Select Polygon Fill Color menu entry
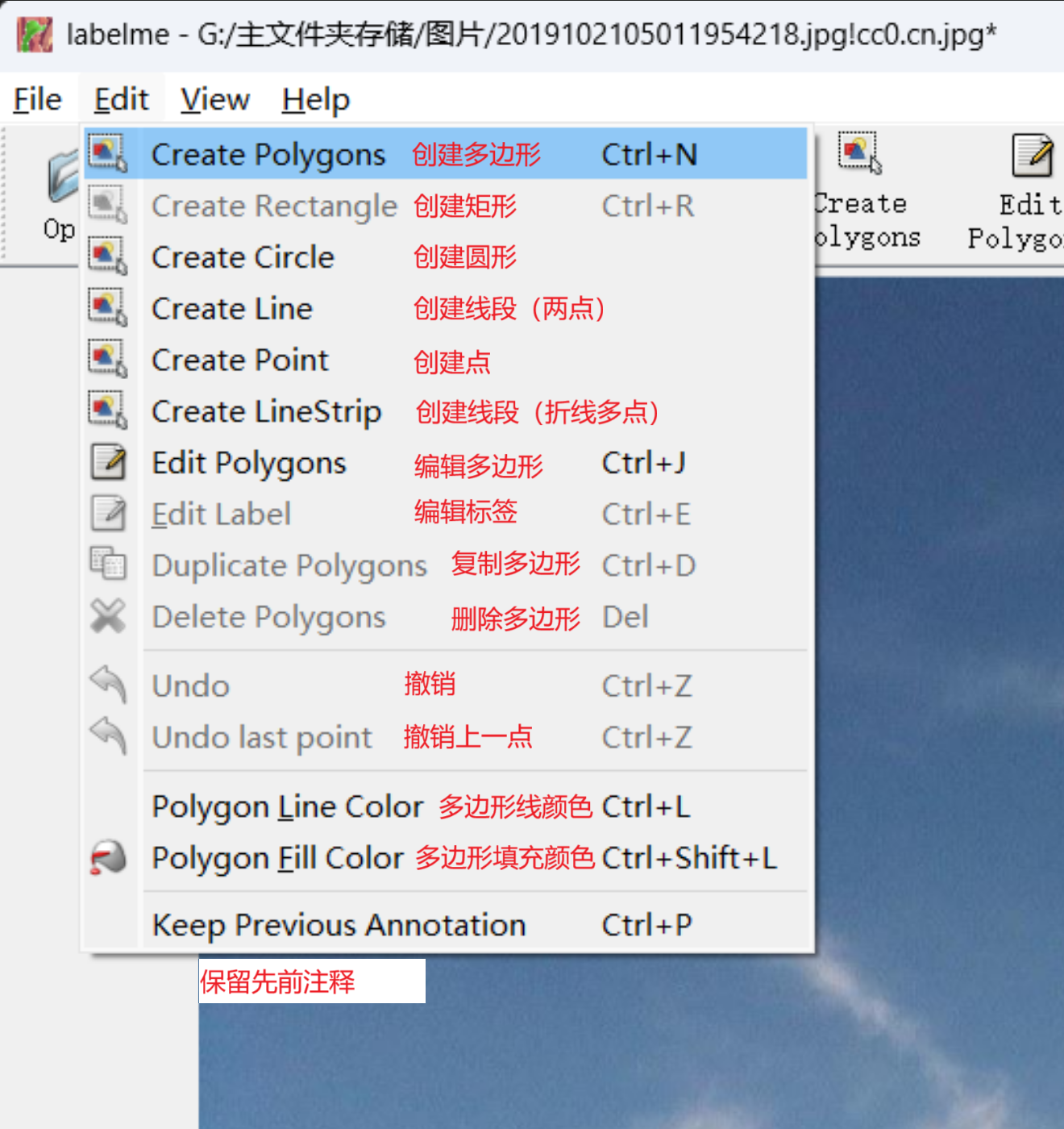 (277, 858)
